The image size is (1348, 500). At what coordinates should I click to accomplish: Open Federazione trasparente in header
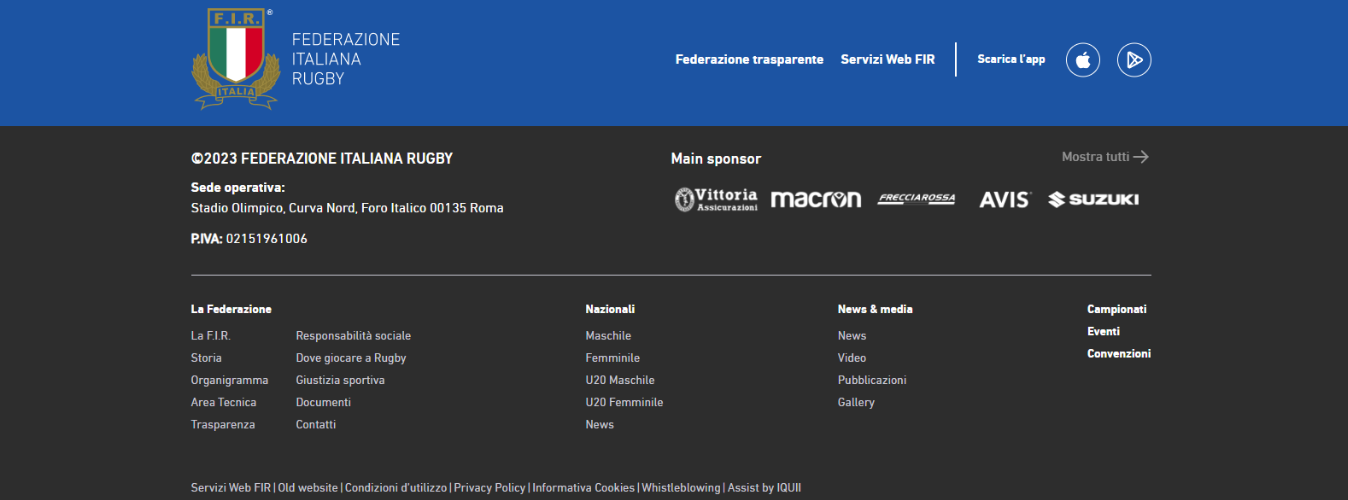click(x=749, y=60)
